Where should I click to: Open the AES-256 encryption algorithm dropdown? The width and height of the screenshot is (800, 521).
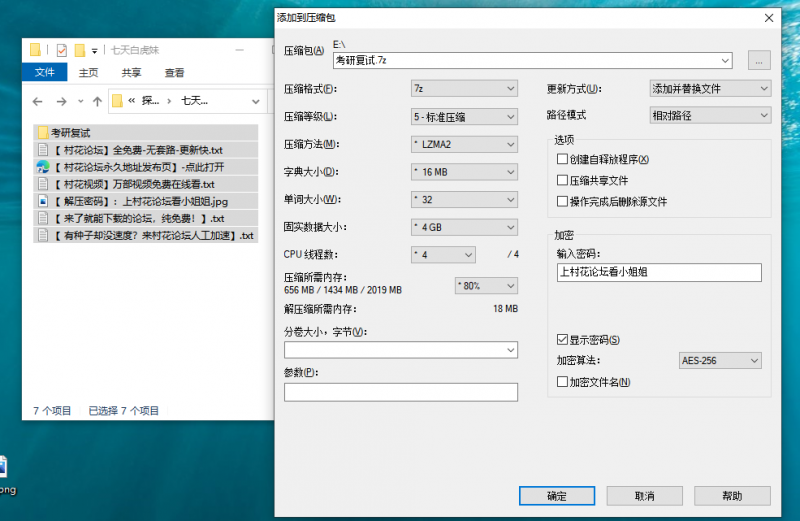click(x=720, y=360)
